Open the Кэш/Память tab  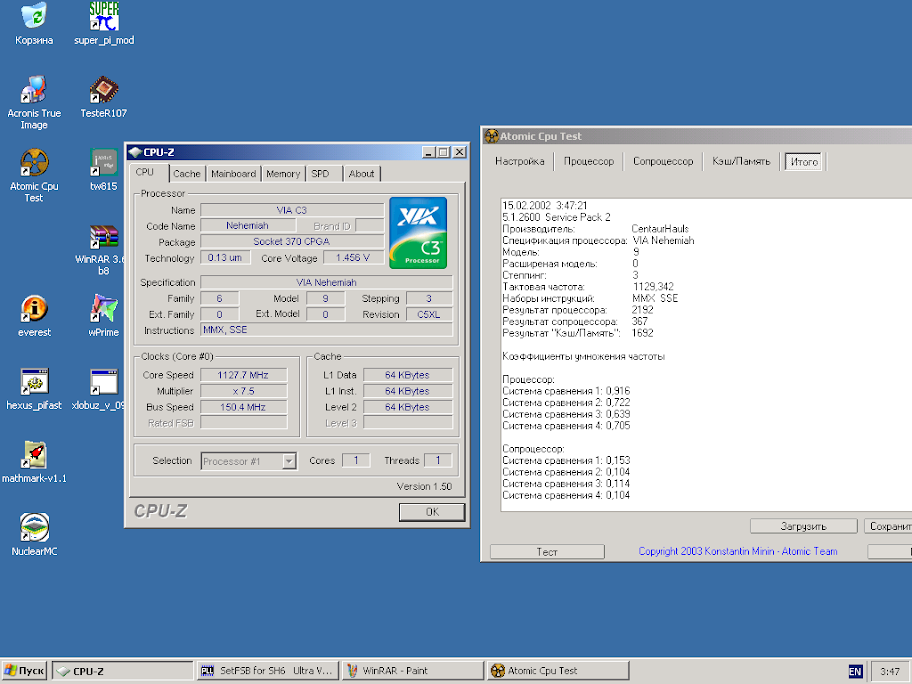click(x=740, y=161)
